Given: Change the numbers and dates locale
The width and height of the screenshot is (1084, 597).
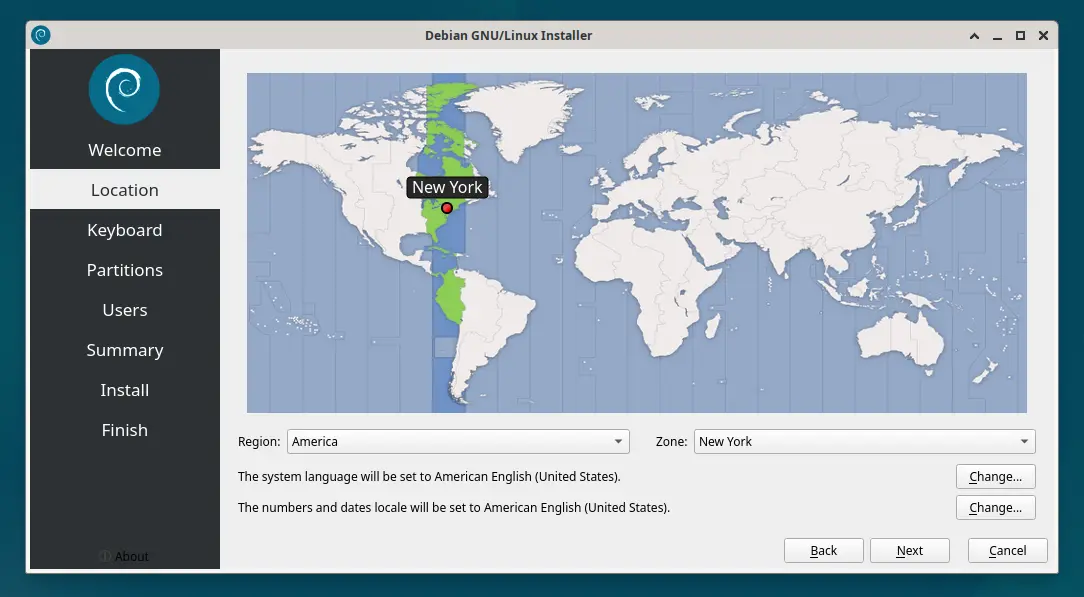Looking at the screenshot, I should click(x=995, y=507).
